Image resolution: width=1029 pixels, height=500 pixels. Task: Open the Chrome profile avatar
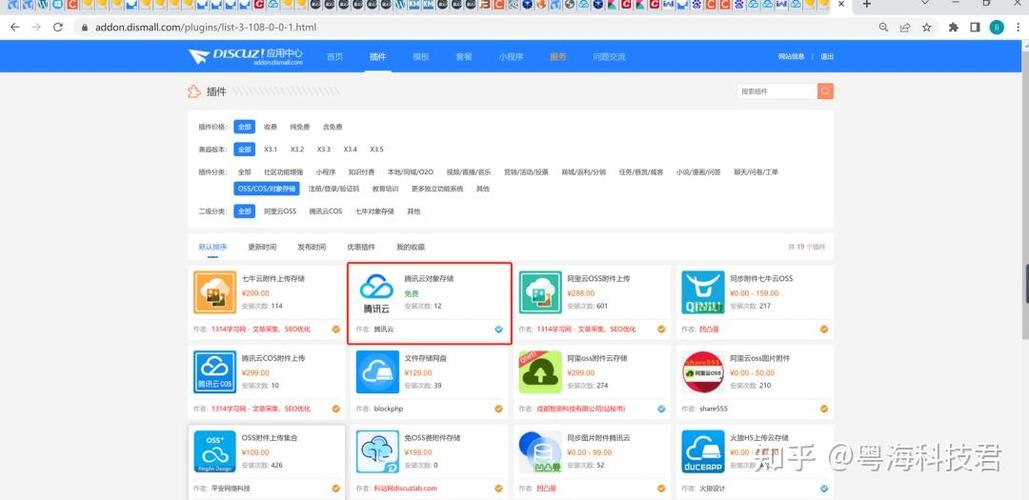point(997,28)
